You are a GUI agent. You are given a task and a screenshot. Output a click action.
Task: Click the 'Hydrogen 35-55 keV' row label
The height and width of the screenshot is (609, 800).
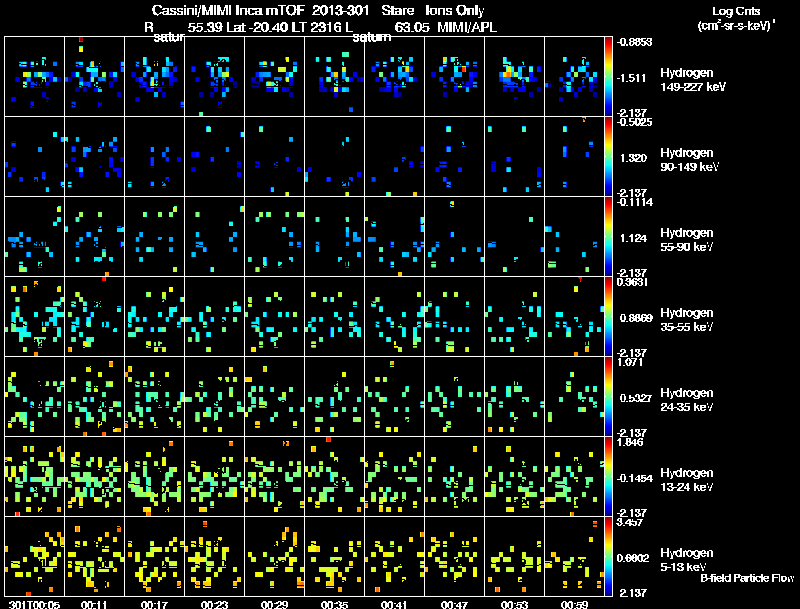[687, 320]
